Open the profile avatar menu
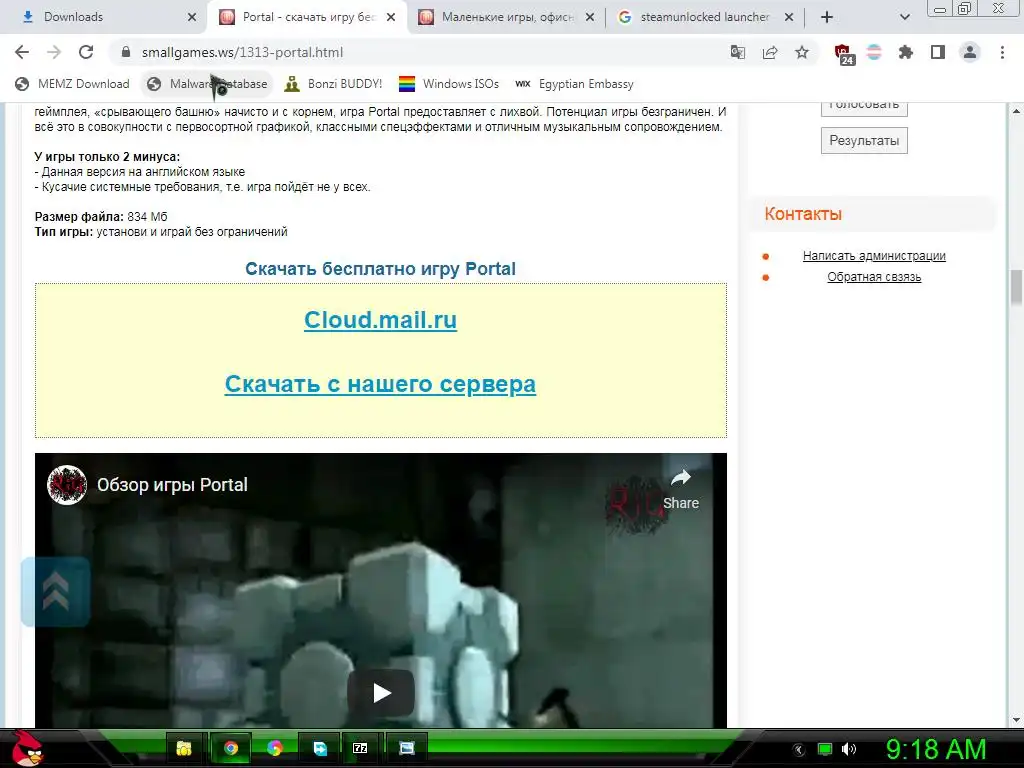1024x768 pixels. pos(970,52)
